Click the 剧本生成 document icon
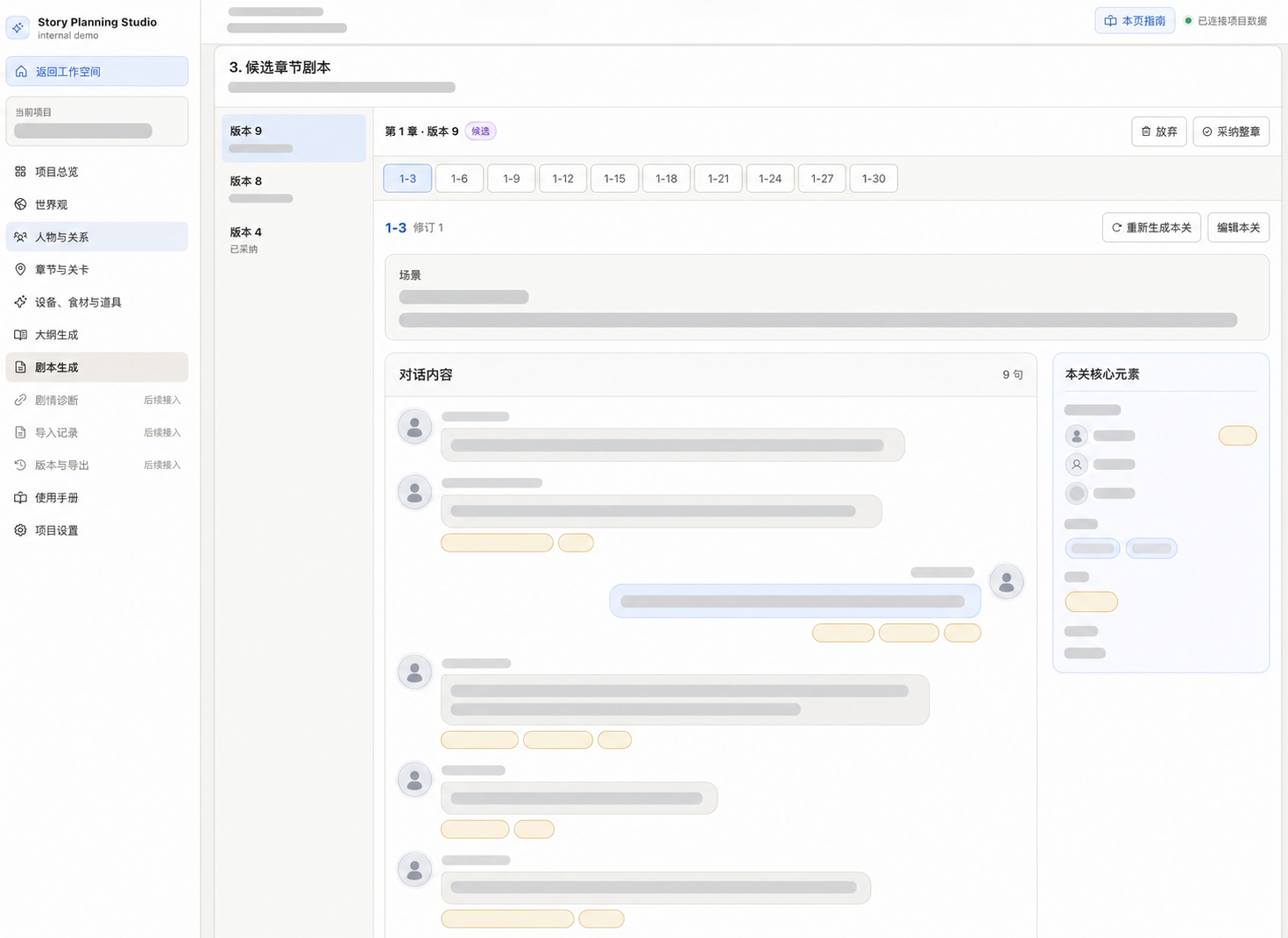 pyautogui.click(x=20, y=367)
